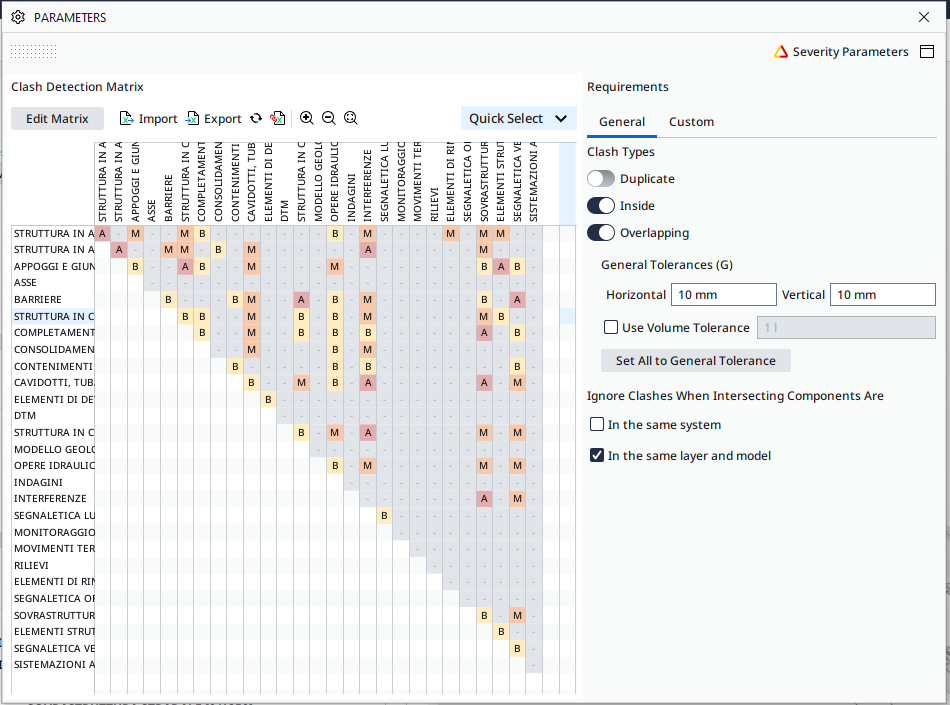Image resolution: width=950 pixels, height=705 pixels.
Task: Open the Quick Select dropdown
Action: click(519, 119)
